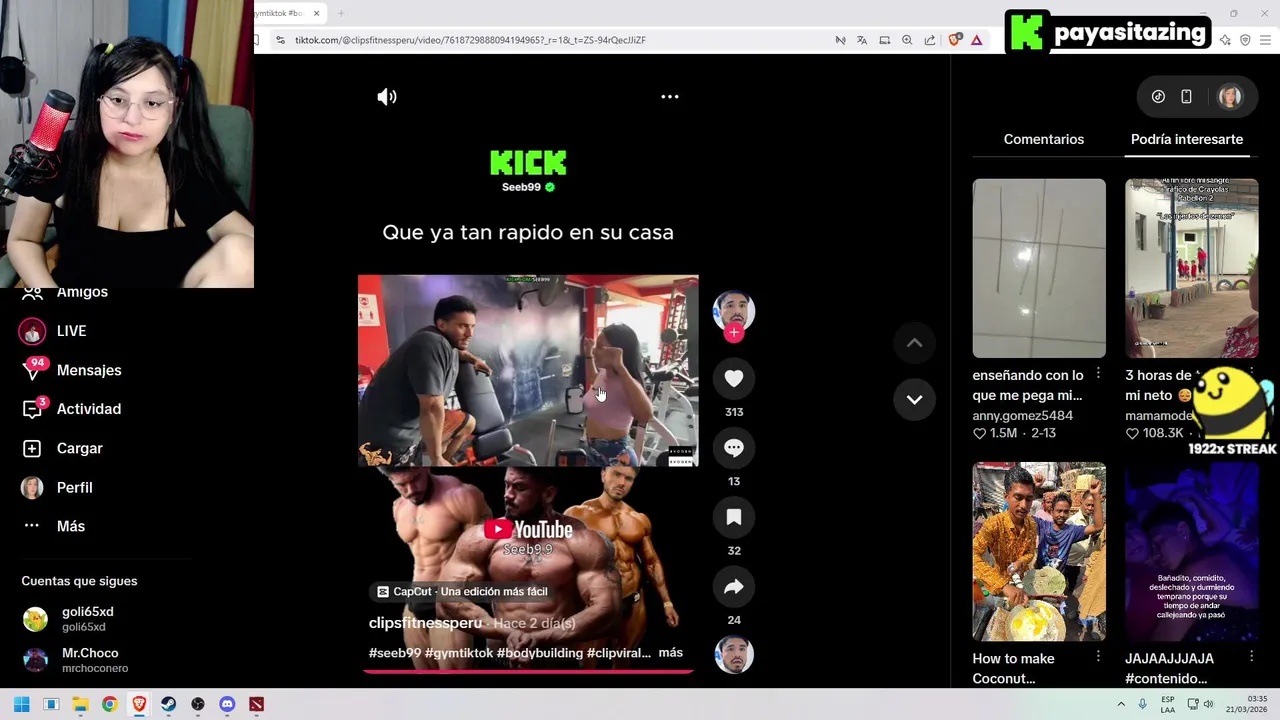Go to next video with down chevron

tap(914, 399)
